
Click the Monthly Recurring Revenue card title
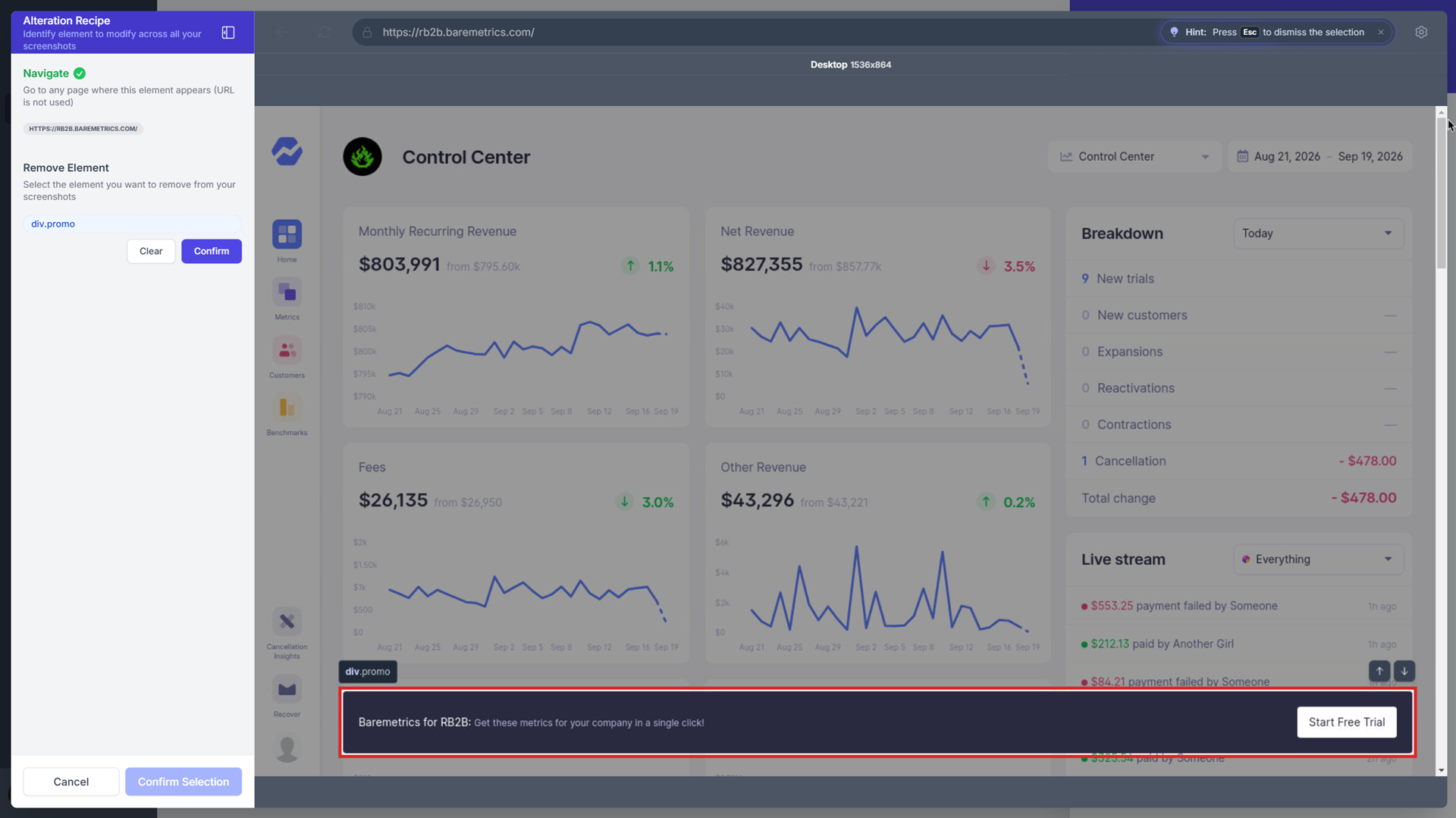pyautogui.click(x=438, y=231)
